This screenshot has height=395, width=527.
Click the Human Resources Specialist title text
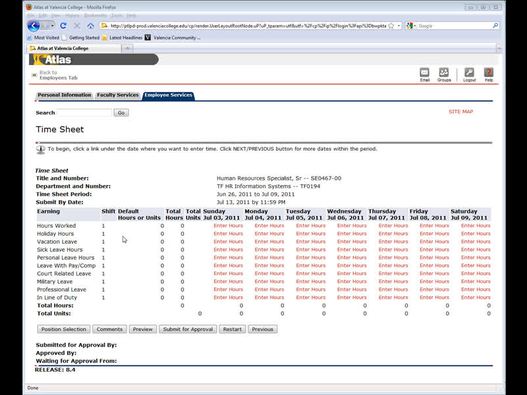pos(279,178)
